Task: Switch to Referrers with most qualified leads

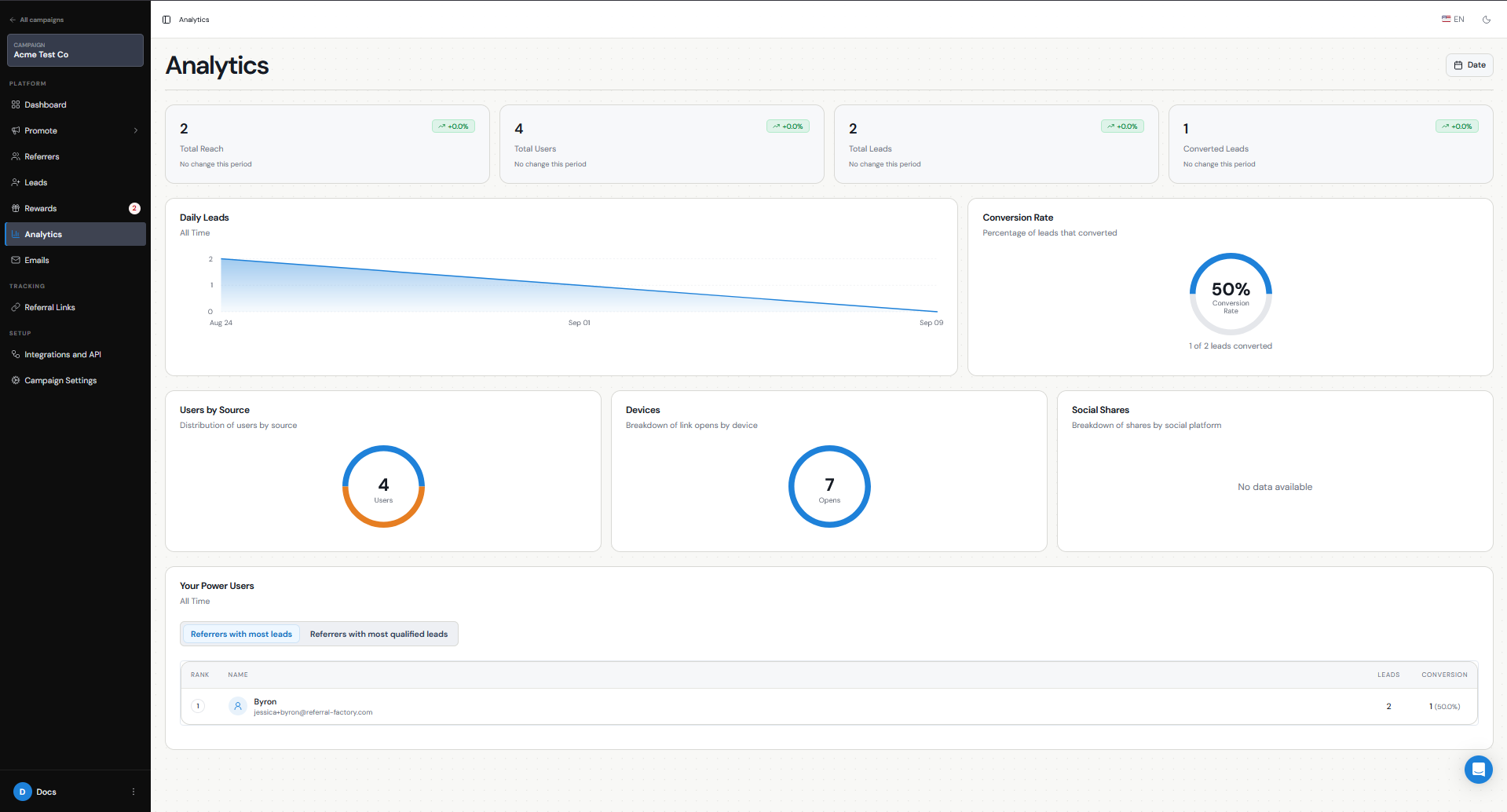Action: [379, 634]
